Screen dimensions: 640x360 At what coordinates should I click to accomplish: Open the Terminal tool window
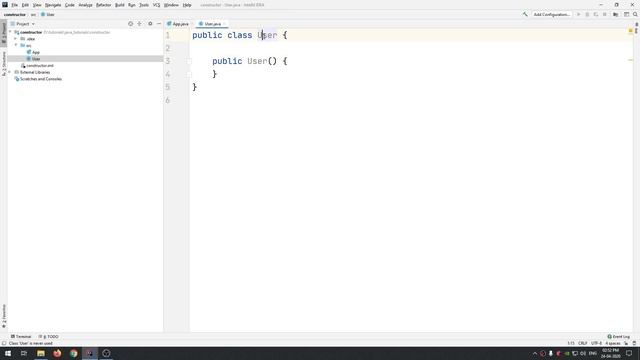(21, 337)
